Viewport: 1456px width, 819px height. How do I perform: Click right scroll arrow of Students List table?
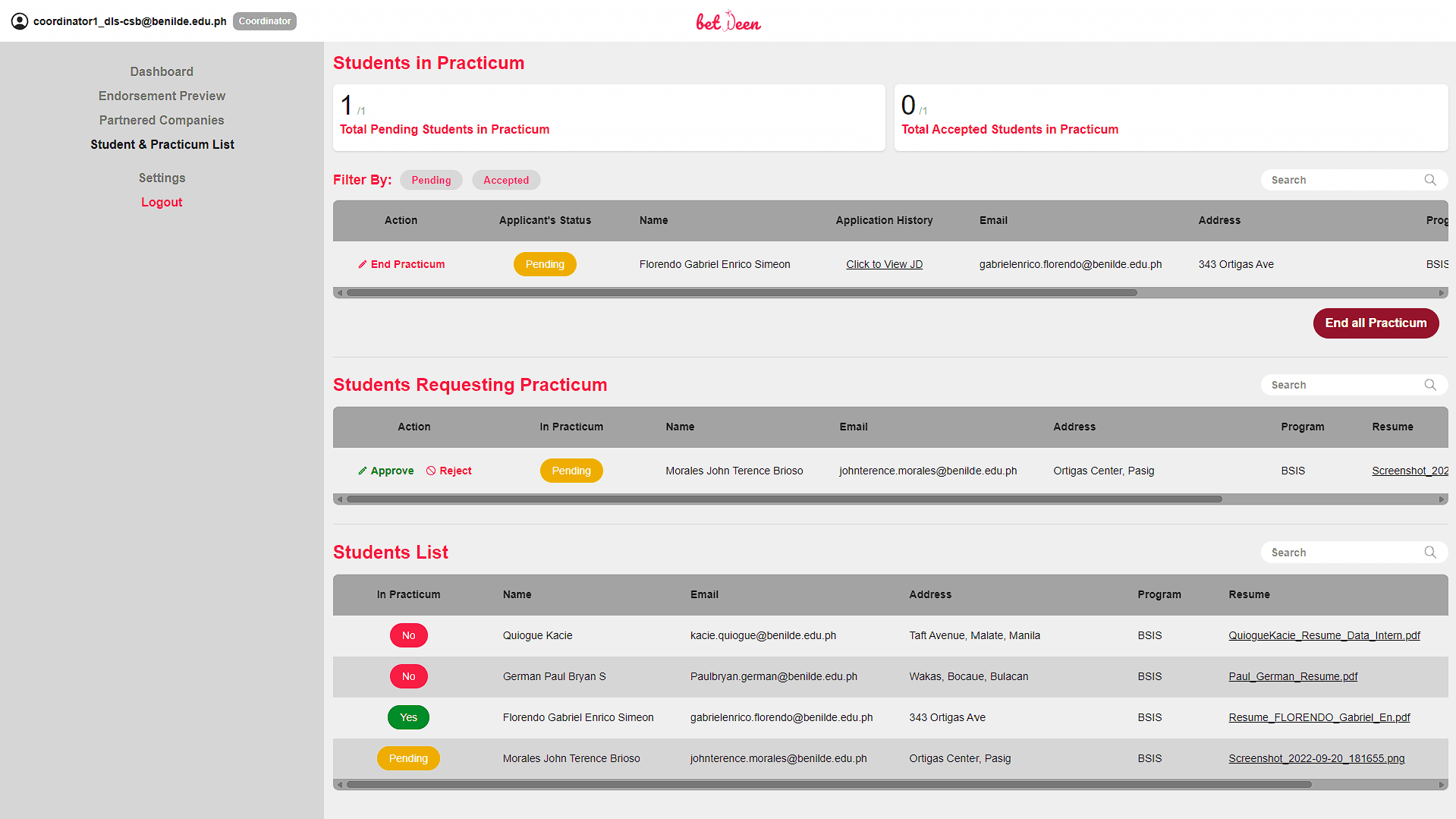[1442, 785]
